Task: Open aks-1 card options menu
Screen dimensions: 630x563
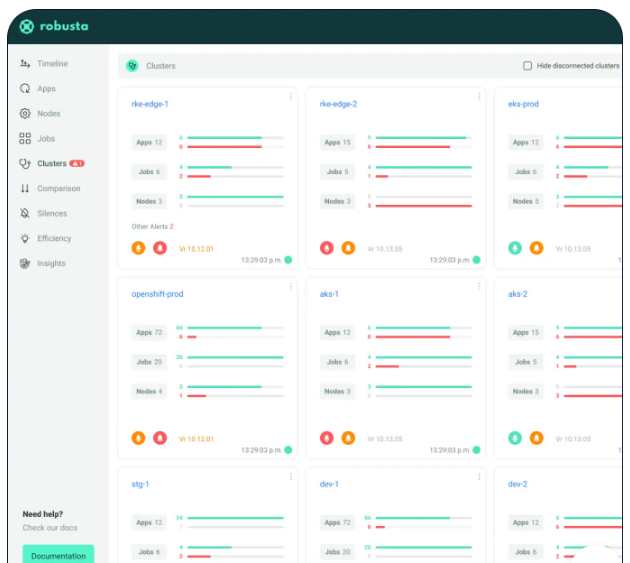Action: tap(479, 287)
